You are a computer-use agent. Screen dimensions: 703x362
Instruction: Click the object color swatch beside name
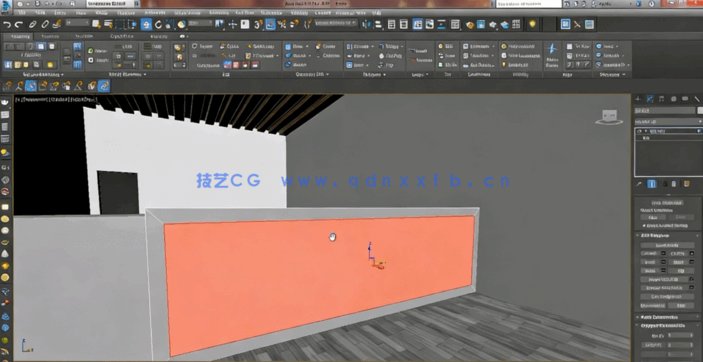point(699,110)
